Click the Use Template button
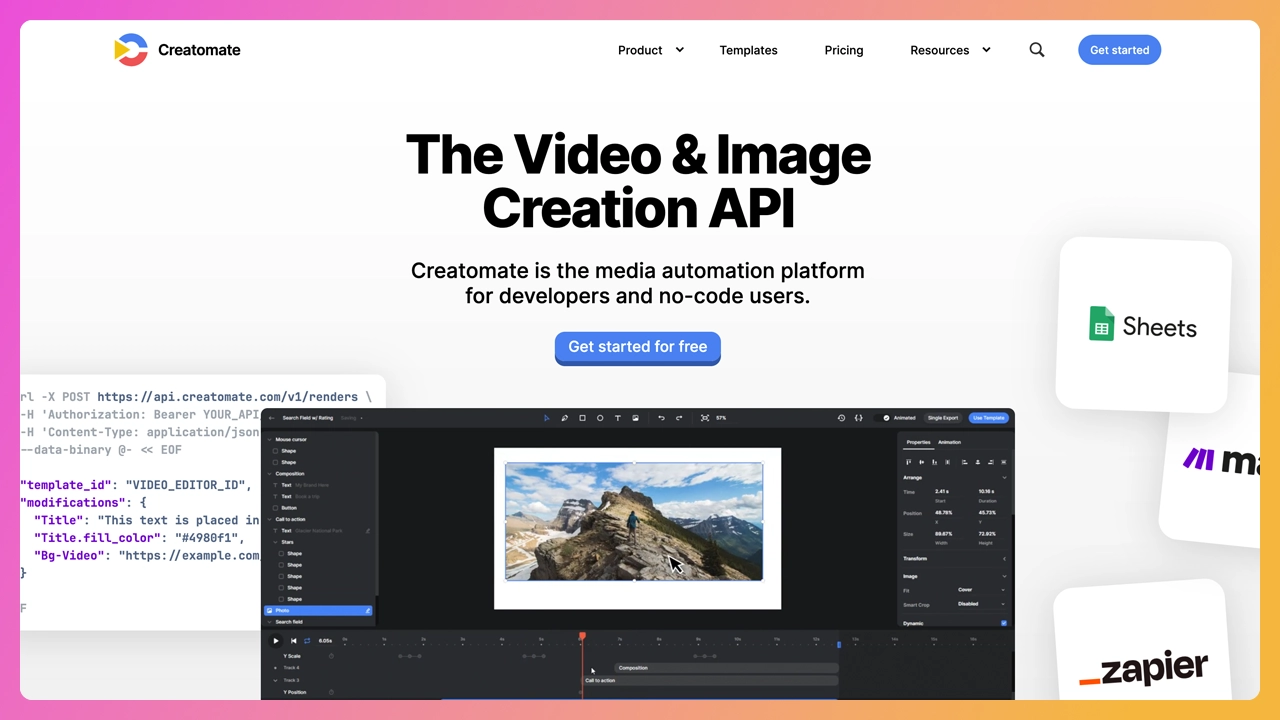This screenshot has width=1280, height=720. point(989,418)
